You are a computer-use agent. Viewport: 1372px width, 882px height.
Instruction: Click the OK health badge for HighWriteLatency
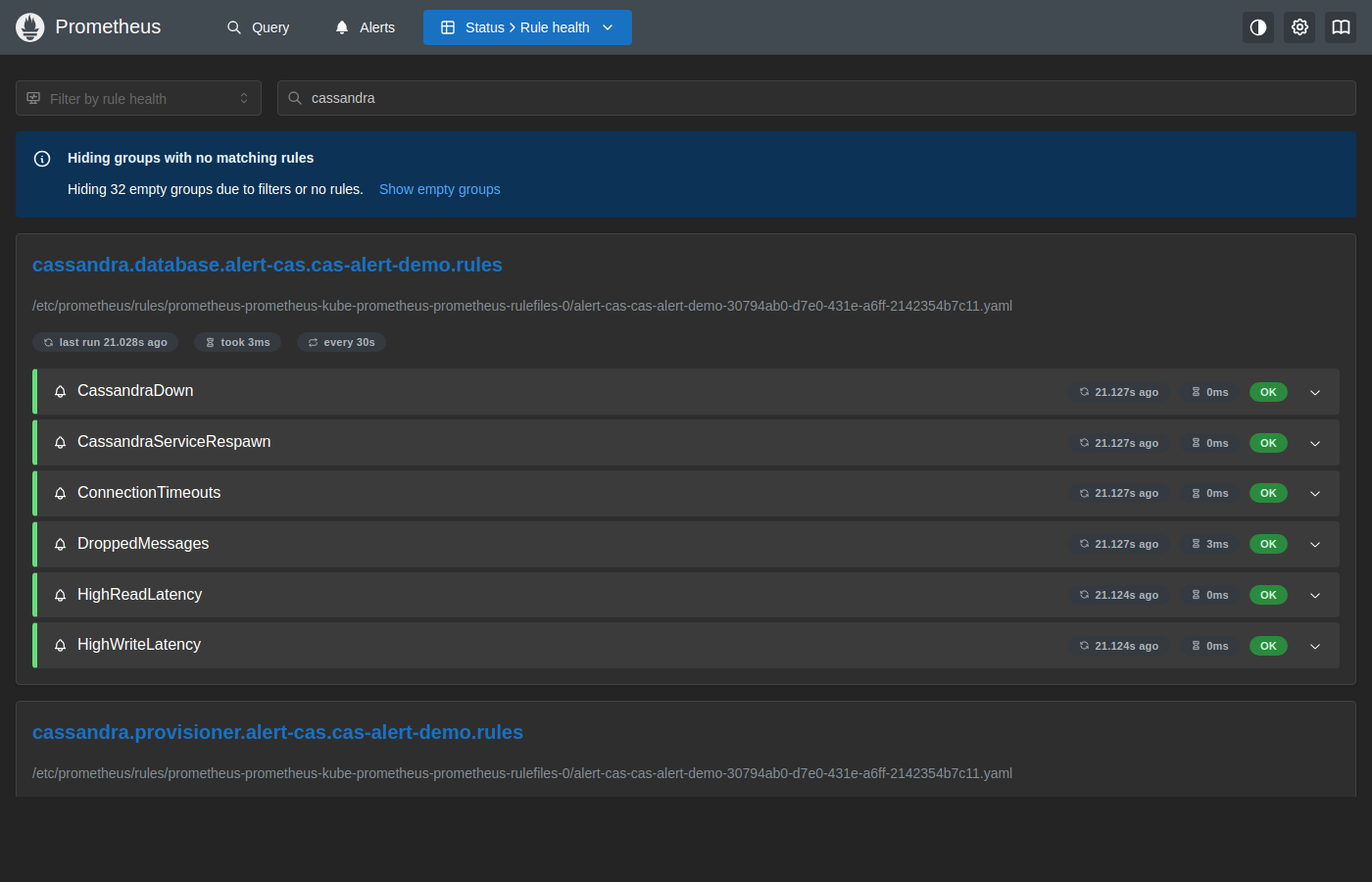click(x=1268, y=646)
